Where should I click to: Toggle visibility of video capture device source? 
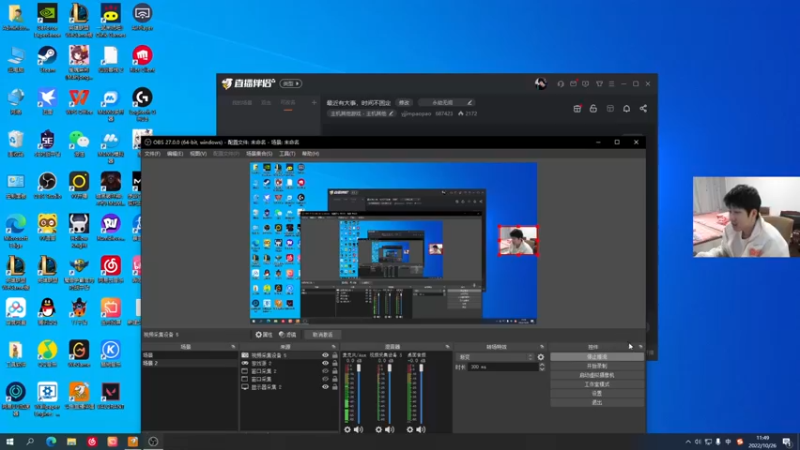[x=325, y=355]
